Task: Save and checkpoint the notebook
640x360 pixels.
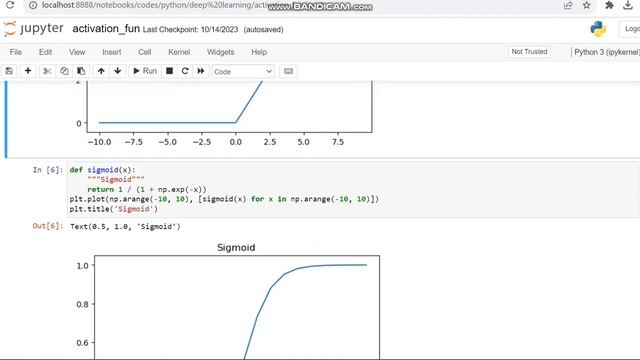Action: pyautogui.click(x=9, y=71)
